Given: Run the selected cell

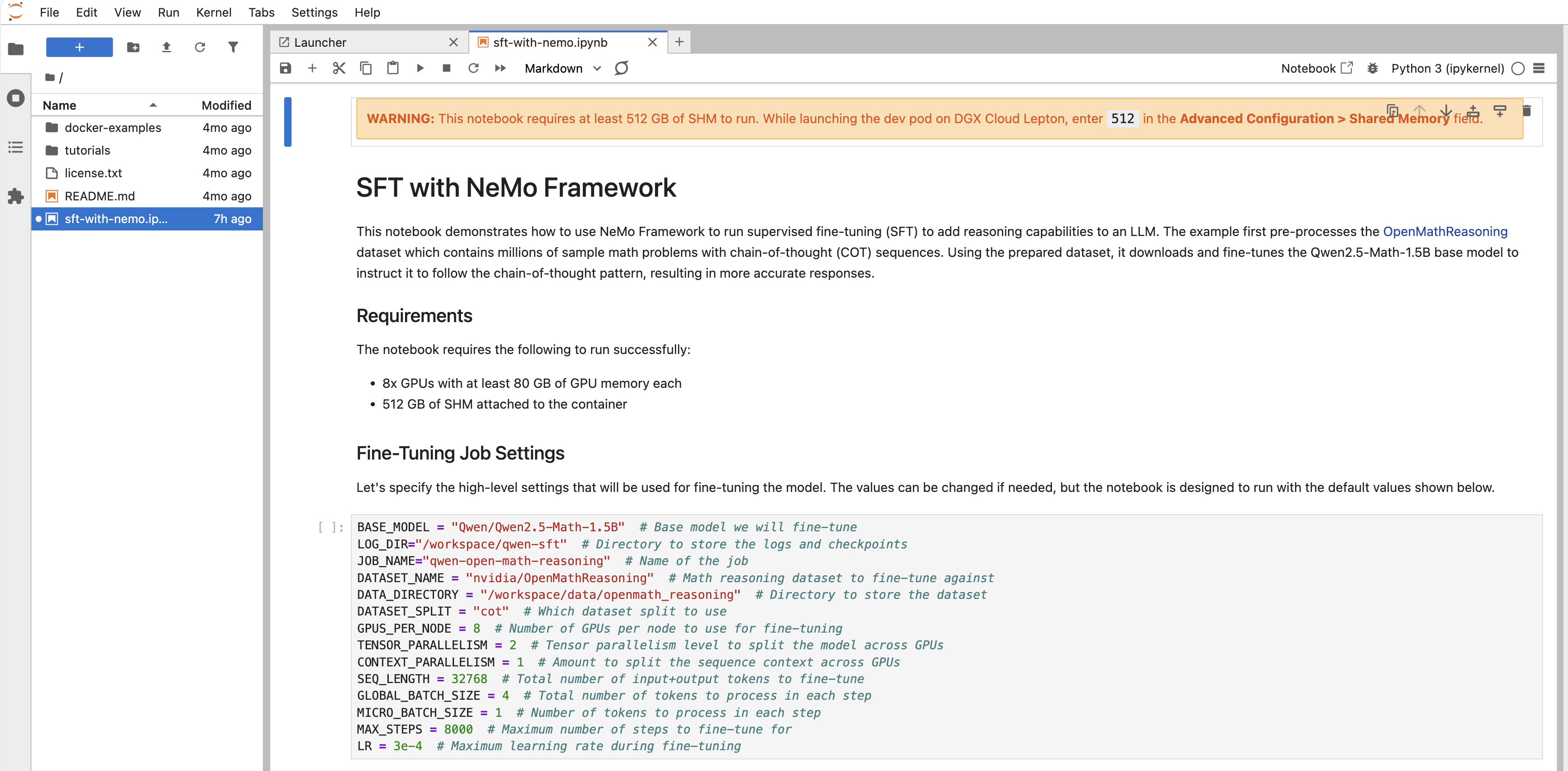Looking at the screenshot, I should point(420,68).
